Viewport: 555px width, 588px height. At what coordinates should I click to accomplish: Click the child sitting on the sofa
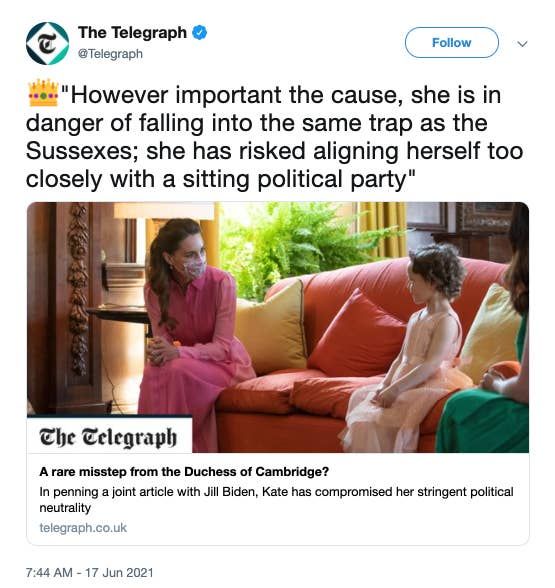click(407, 347)
